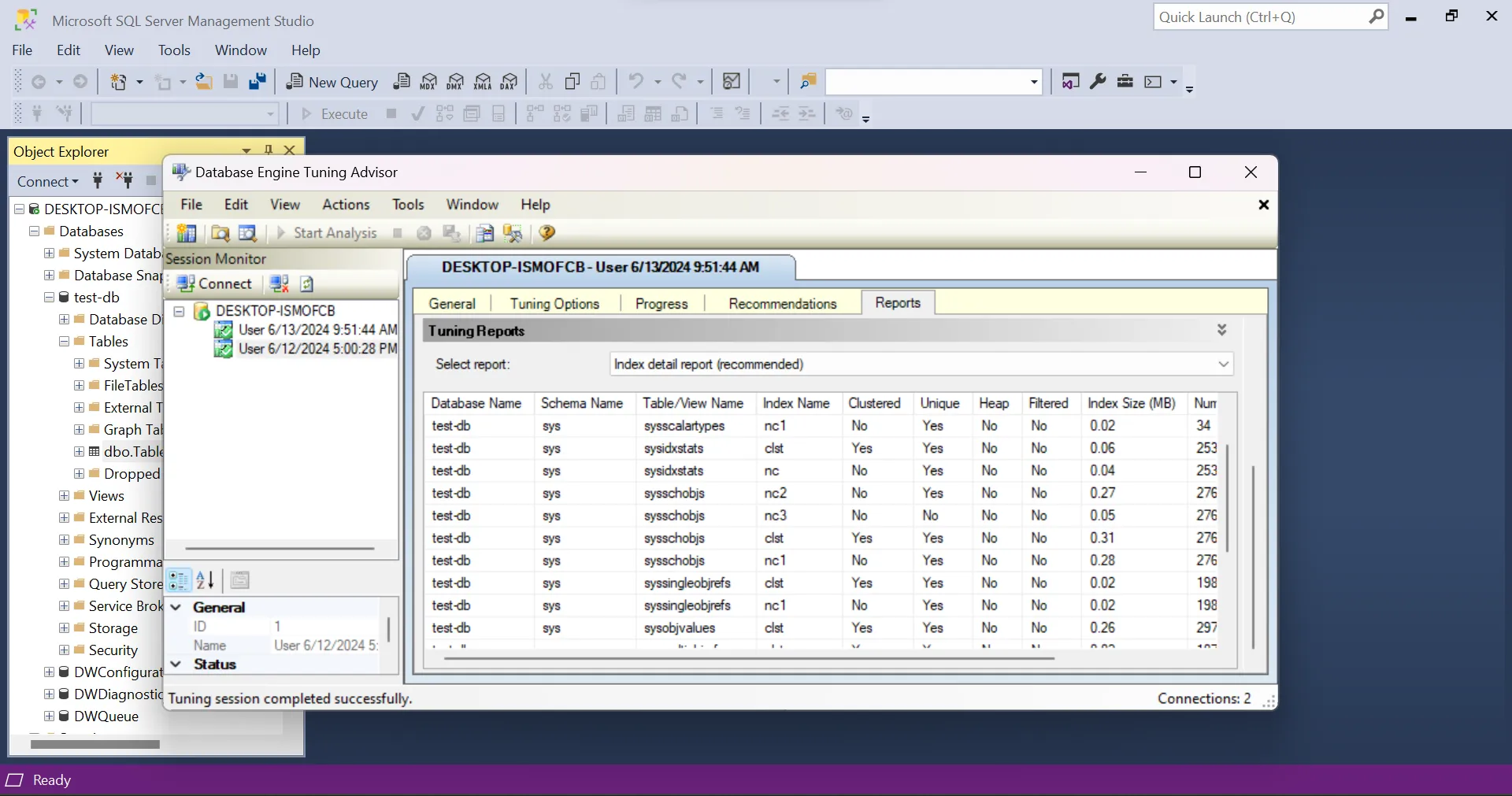
Task: Expand DWQueue database node
Action: (x=49, y=716)
